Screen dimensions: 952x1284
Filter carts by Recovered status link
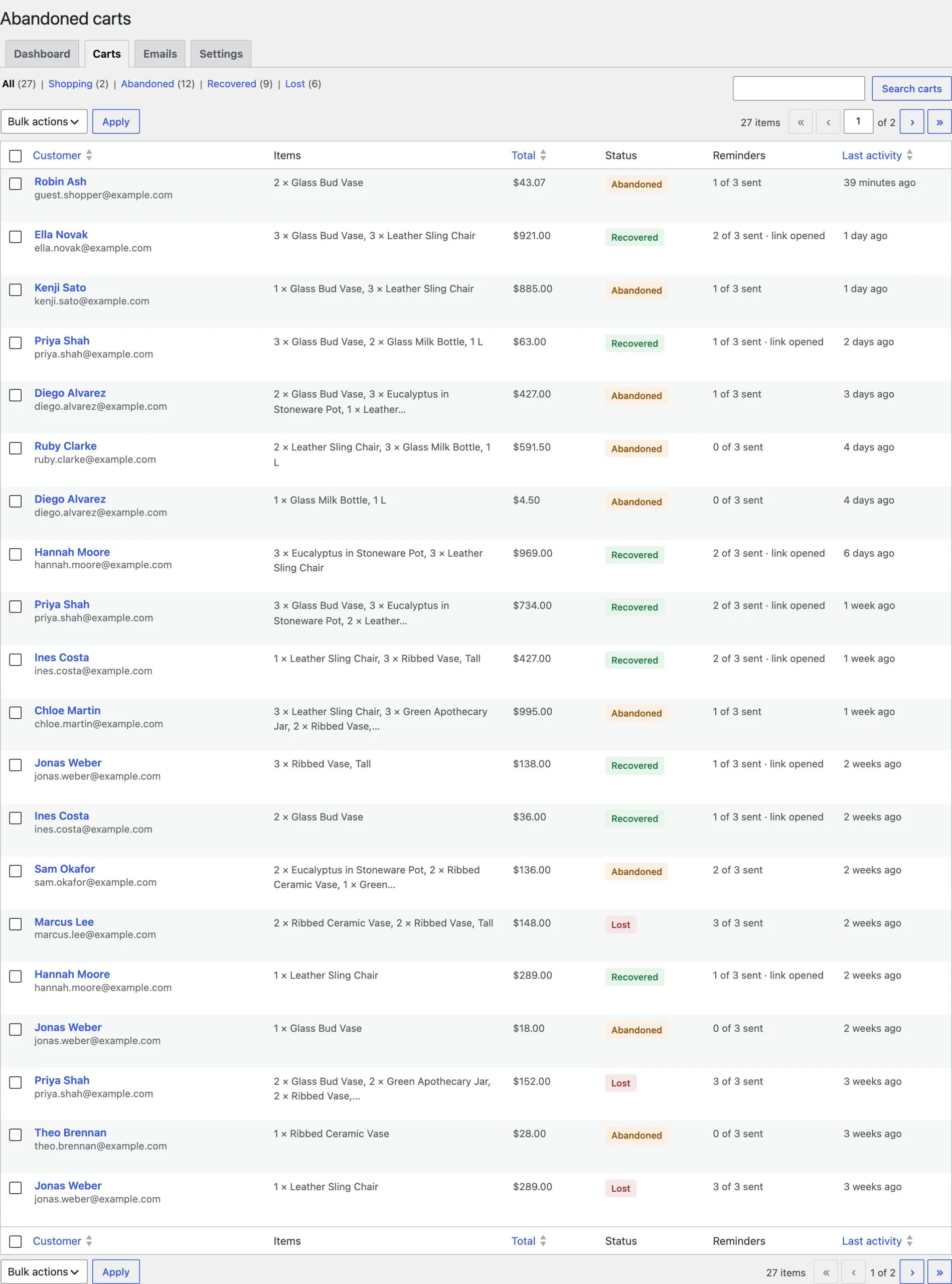coord(232,84)
